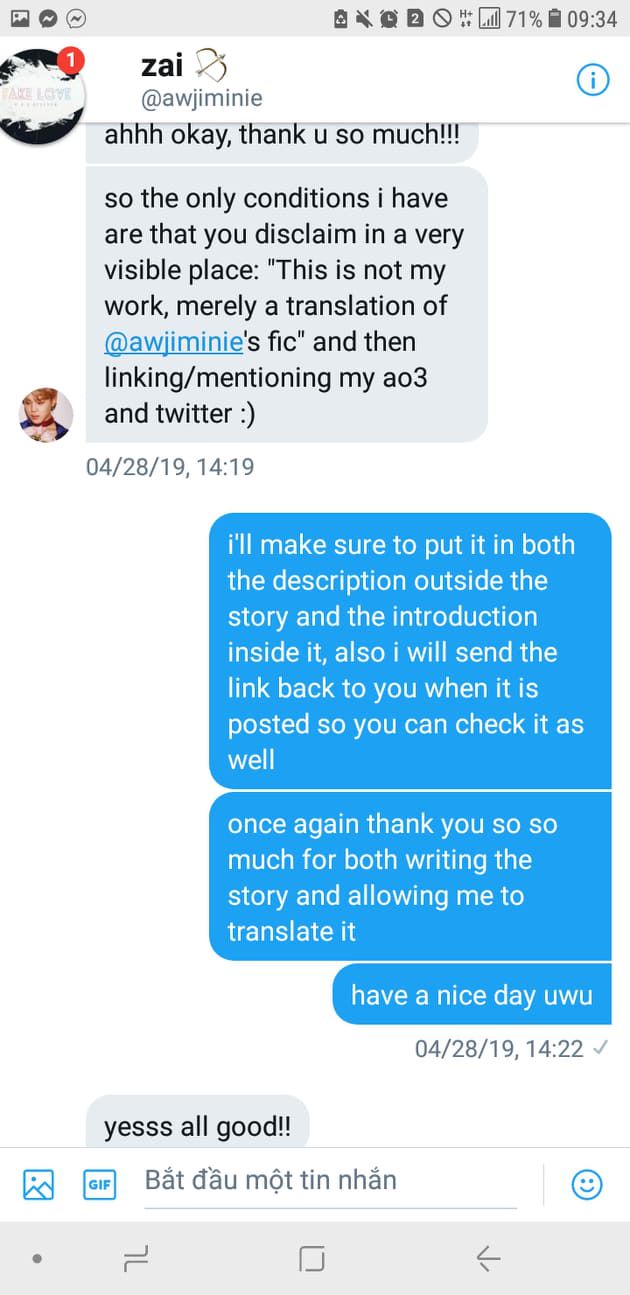Open Android recent apps
The height and width of the screenshot is (1295, 630).
coord(136,1258)
